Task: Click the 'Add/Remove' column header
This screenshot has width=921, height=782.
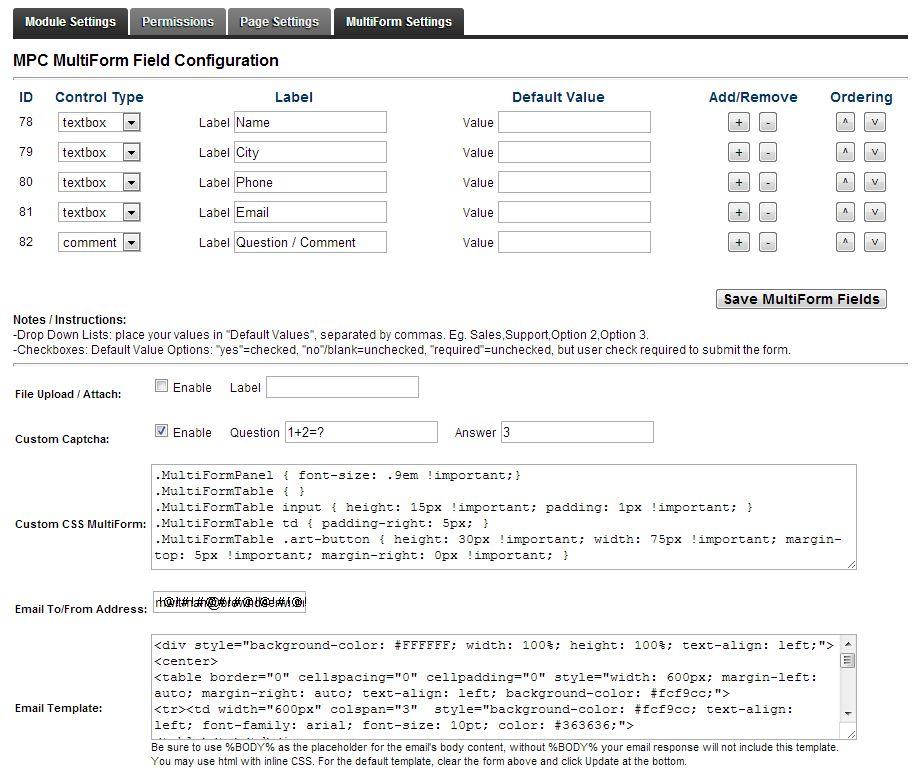Action: click(x=753, y=97)
